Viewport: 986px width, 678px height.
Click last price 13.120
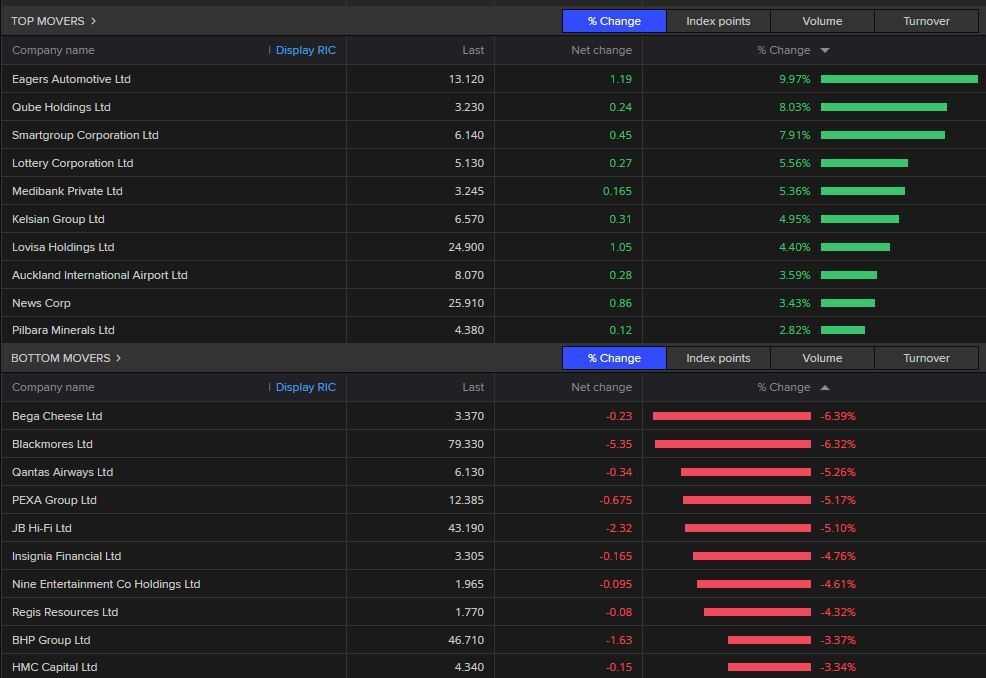[x=467, y=79]
